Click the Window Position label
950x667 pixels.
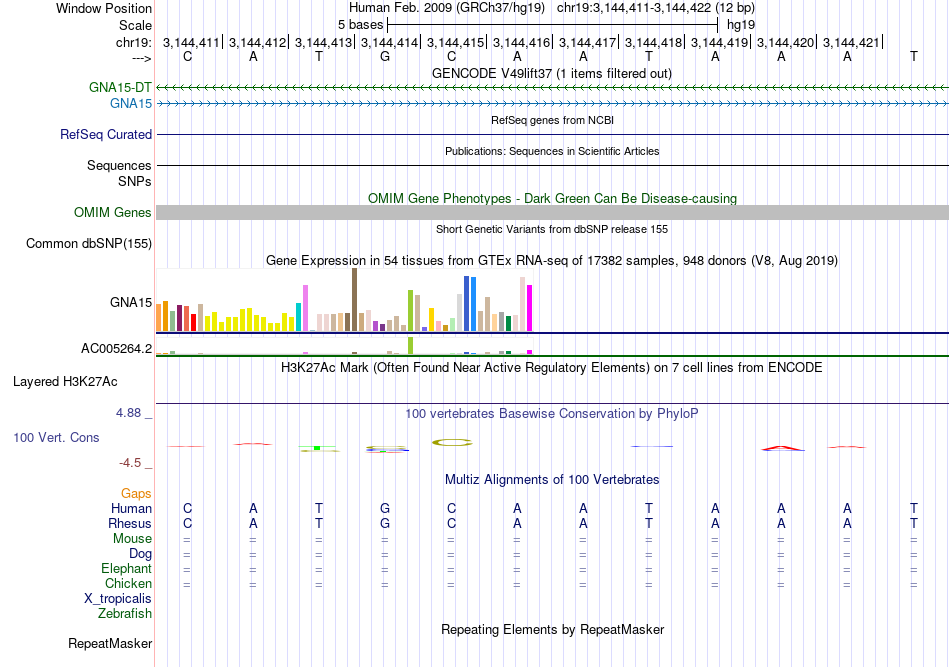104,8
